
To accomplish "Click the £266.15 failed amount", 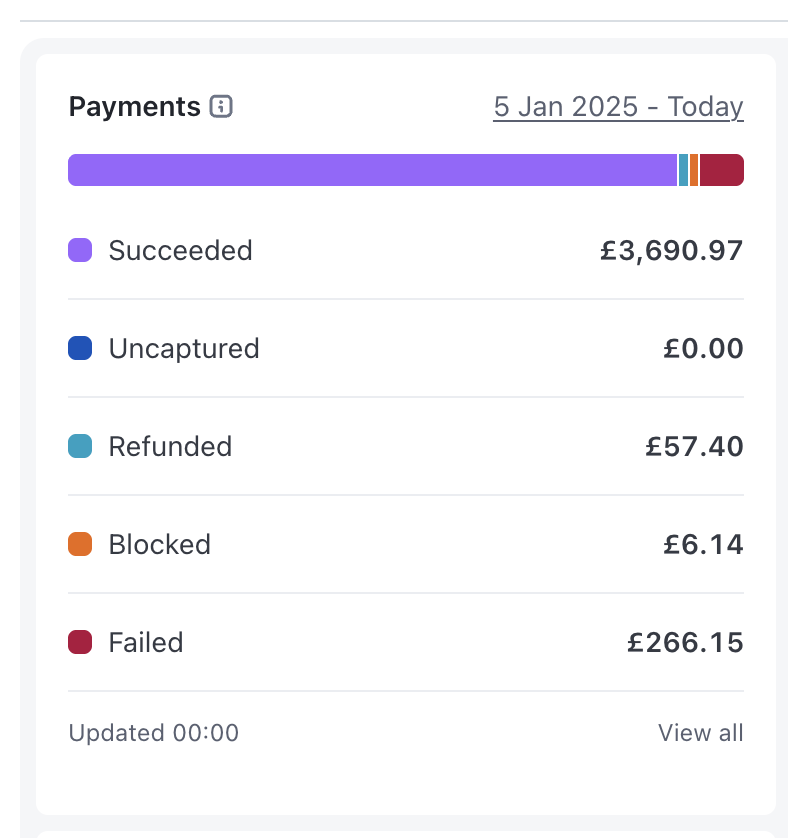I will [x=685, y=642].
